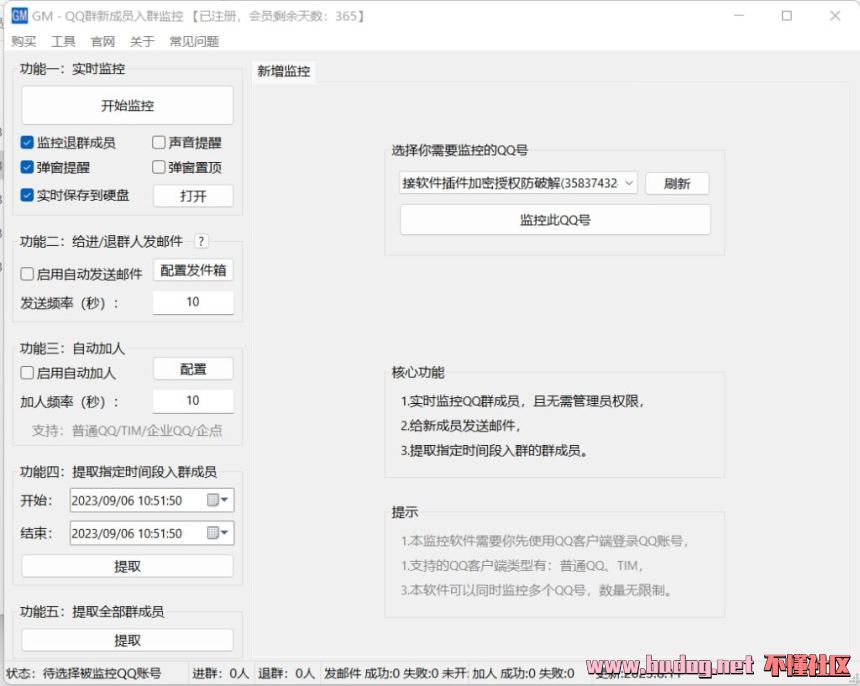
Task: Toggle 弹窗置顶 checkbox
Action: tap(159, 167)
